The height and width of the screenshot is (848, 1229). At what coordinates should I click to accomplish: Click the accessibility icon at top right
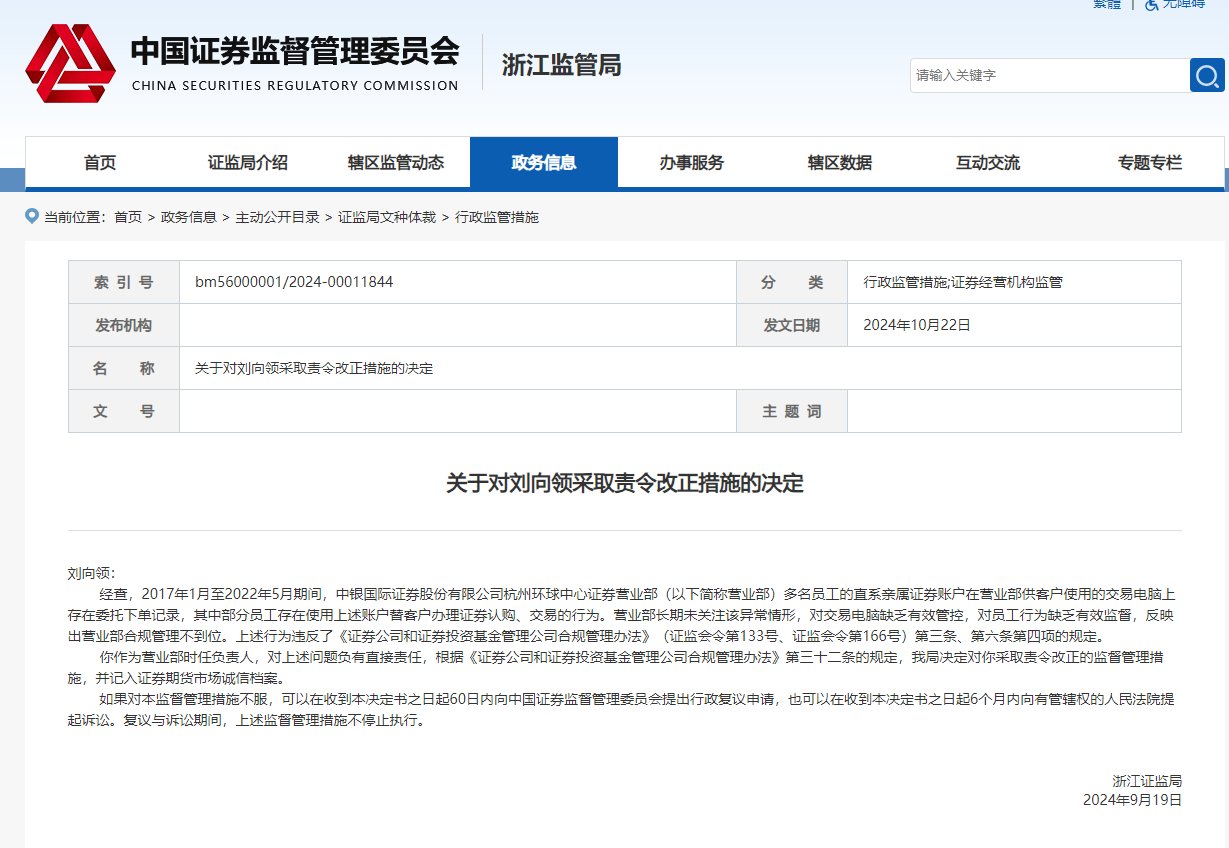click(x=1151, y=5)
